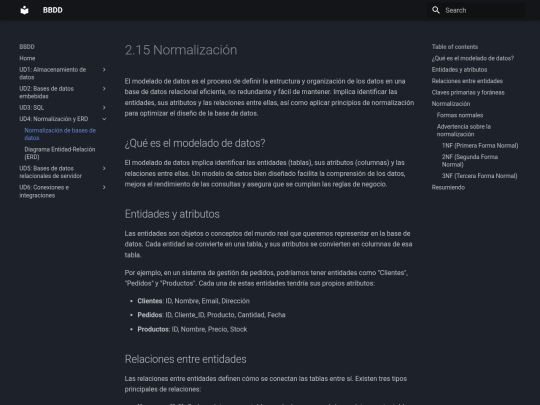This screenshot has height=405, width=540.
Task: Open the BBDD site title in header
Action: point(53,10)
